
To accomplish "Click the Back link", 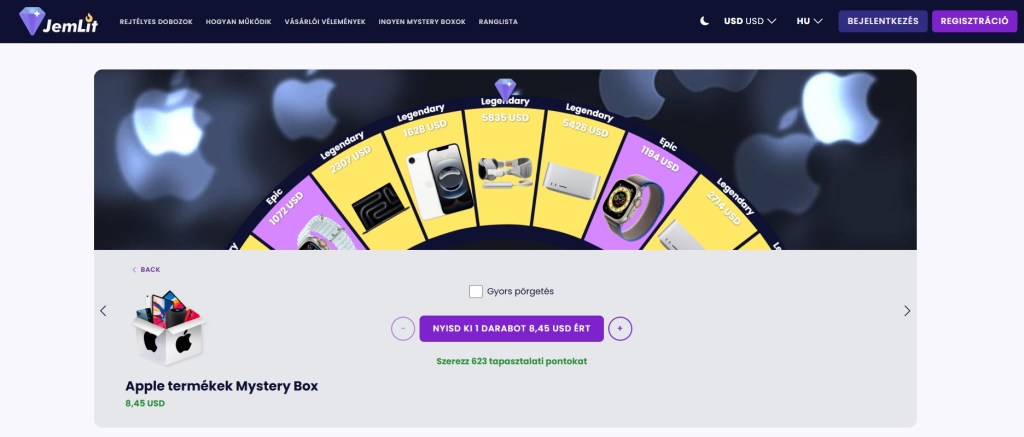I will pos(146,270).
